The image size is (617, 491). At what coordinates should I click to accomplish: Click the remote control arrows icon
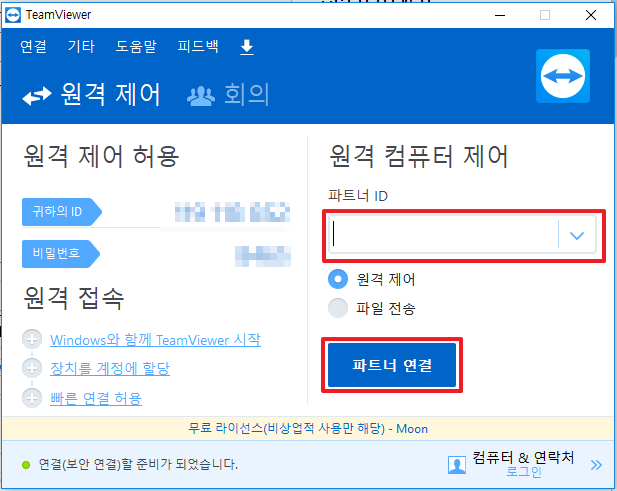pos(37,96)
